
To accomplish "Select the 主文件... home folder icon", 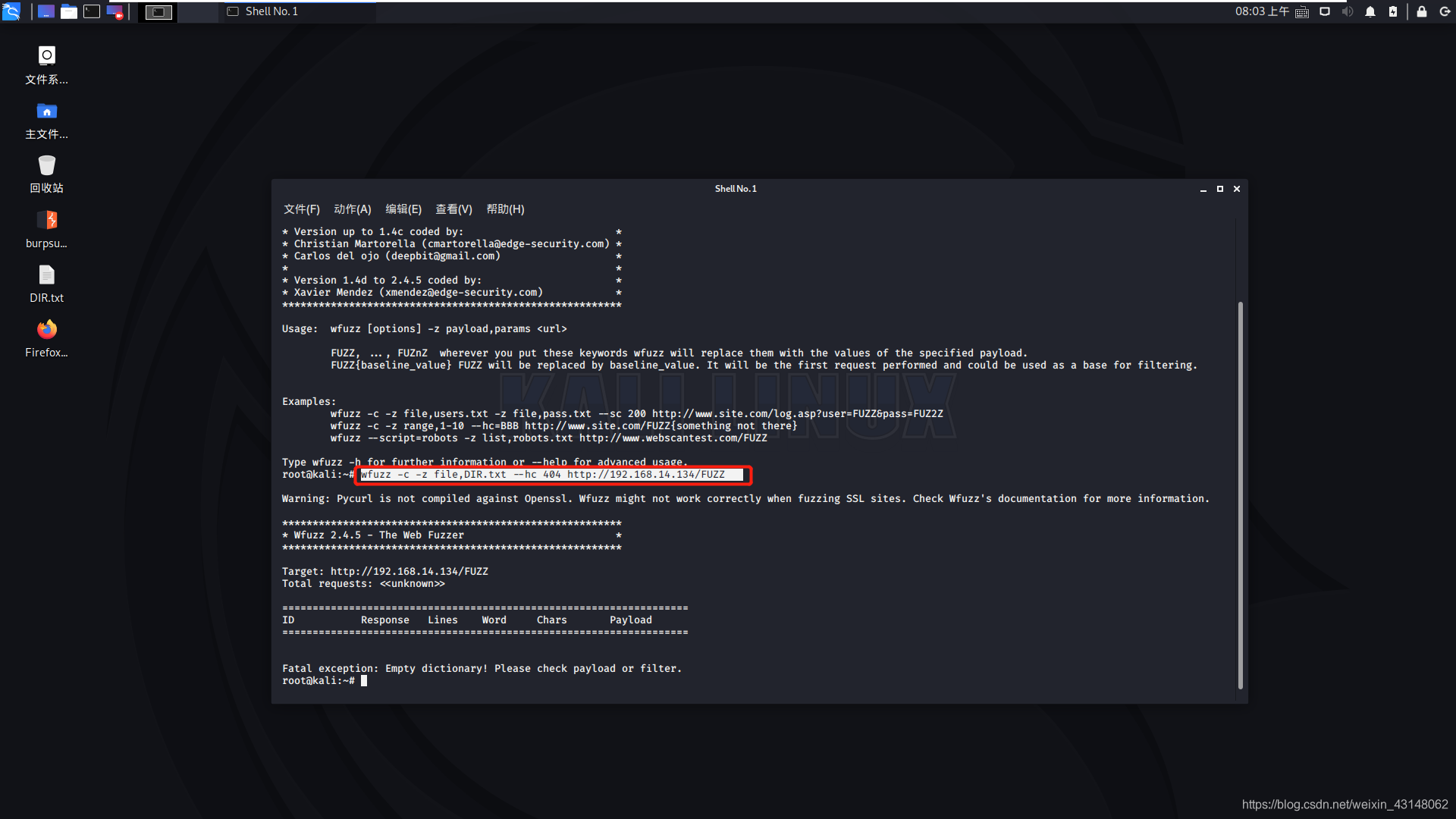I will [x=46, y=121].
